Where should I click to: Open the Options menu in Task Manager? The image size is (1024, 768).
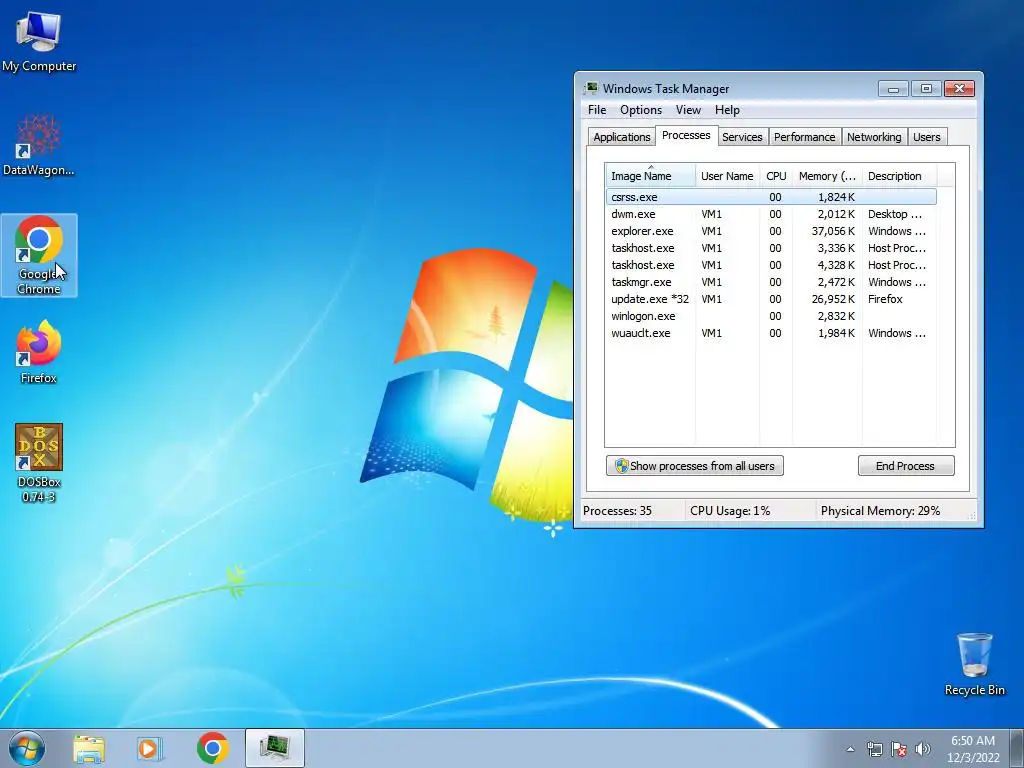click(x=641, y=110)
